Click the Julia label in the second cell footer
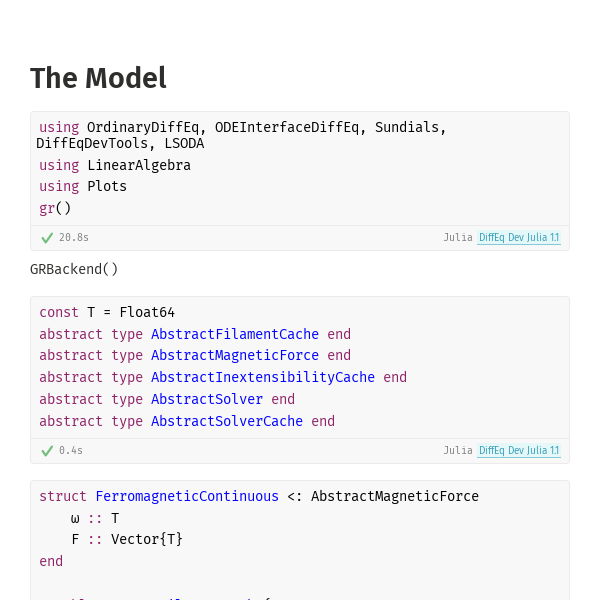This screenshot has height=600, width=600. coord(458,450)
